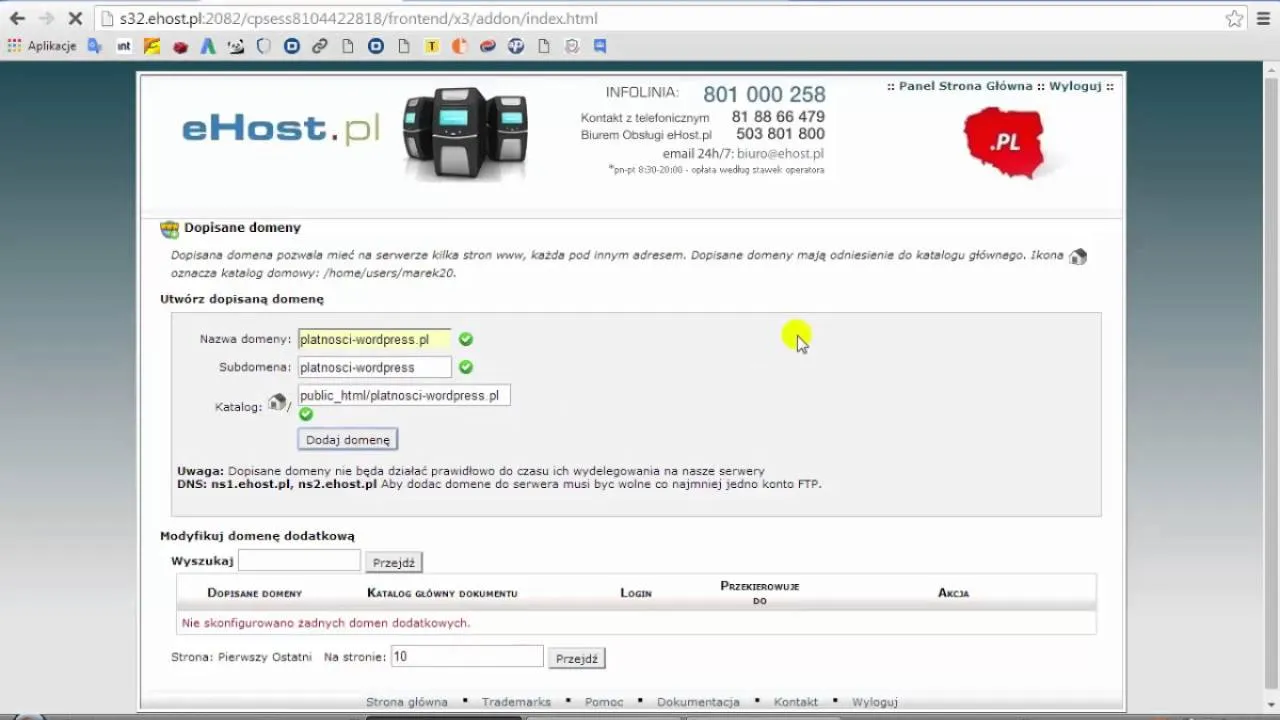Open footer Strona główna link
Viewport: 1280px width, 720px height.
pyautogui.click(x=407, y=702)
